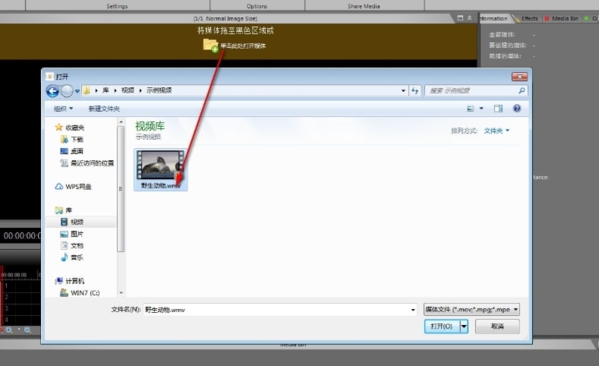
Task: Open the Organize (组织) menu
Action: coord(63,109)
